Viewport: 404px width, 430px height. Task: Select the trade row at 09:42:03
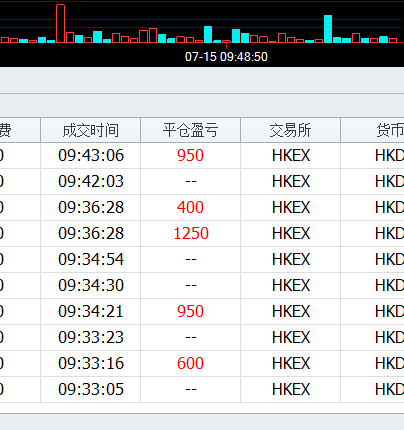click(x=202, y=182)
